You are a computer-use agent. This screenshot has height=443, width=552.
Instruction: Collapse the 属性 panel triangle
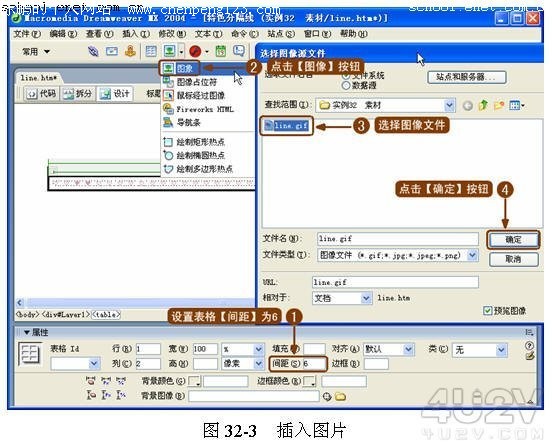tap(27, 332)
